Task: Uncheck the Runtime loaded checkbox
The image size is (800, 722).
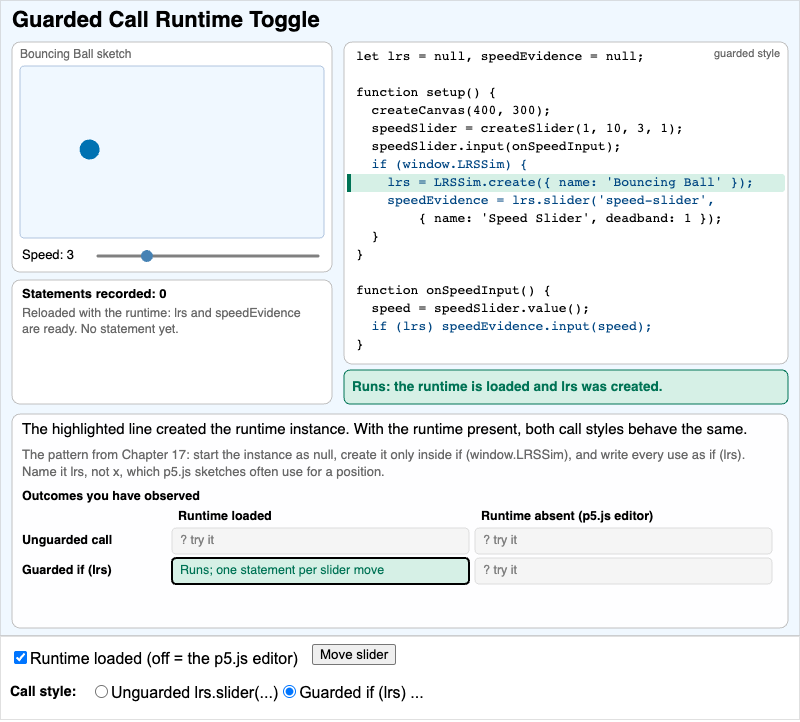Action: [20, 657]
